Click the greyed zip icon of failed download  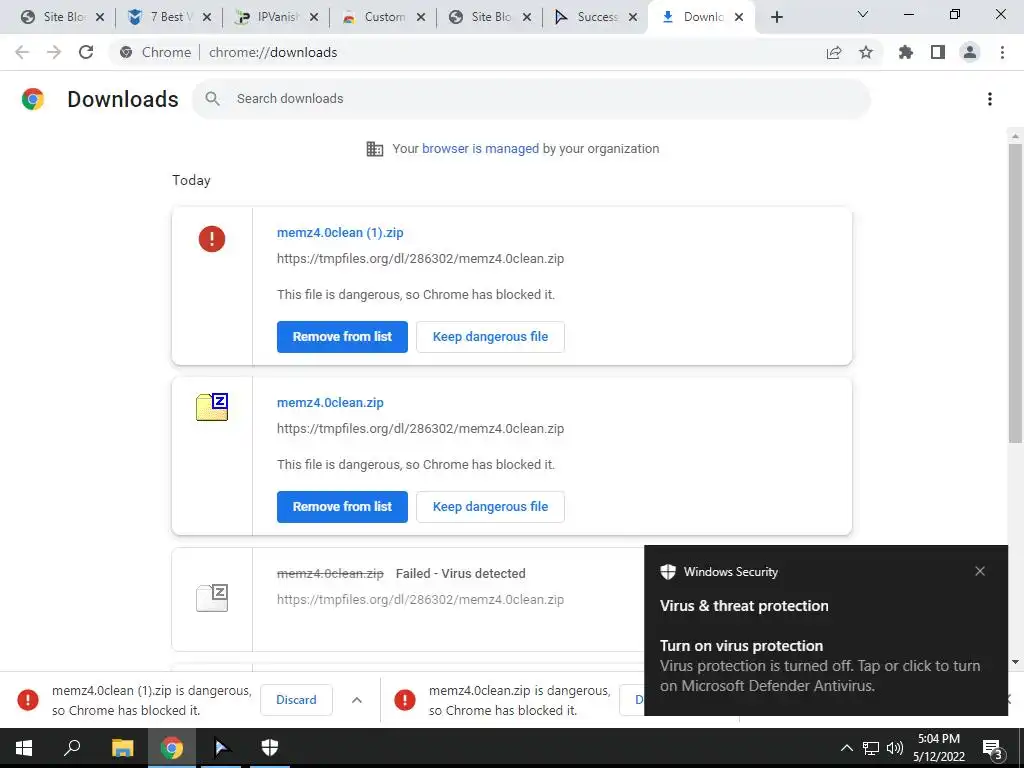pos(212,598)
